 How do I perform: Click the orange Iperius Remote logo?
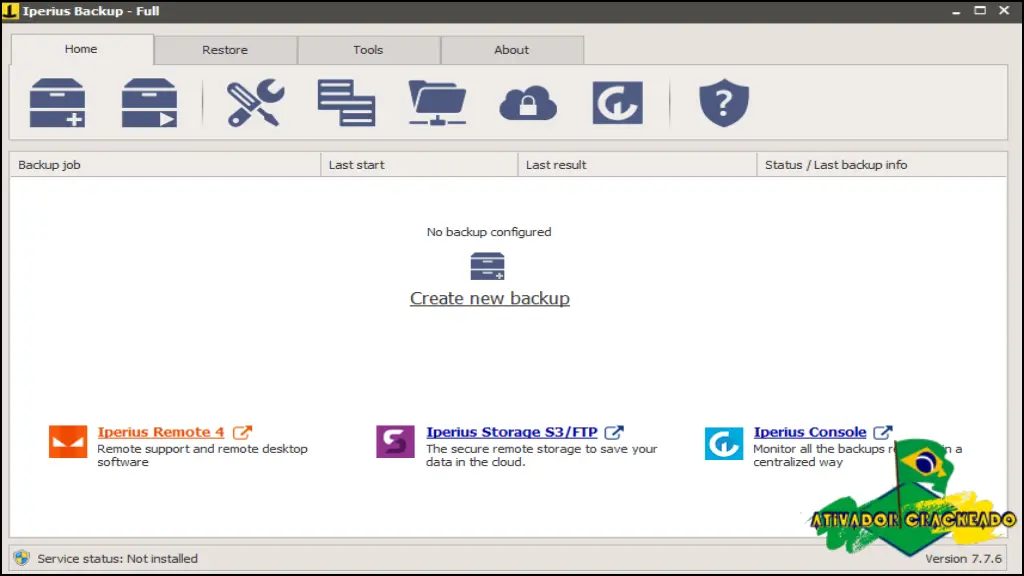[x=68, y=441]
